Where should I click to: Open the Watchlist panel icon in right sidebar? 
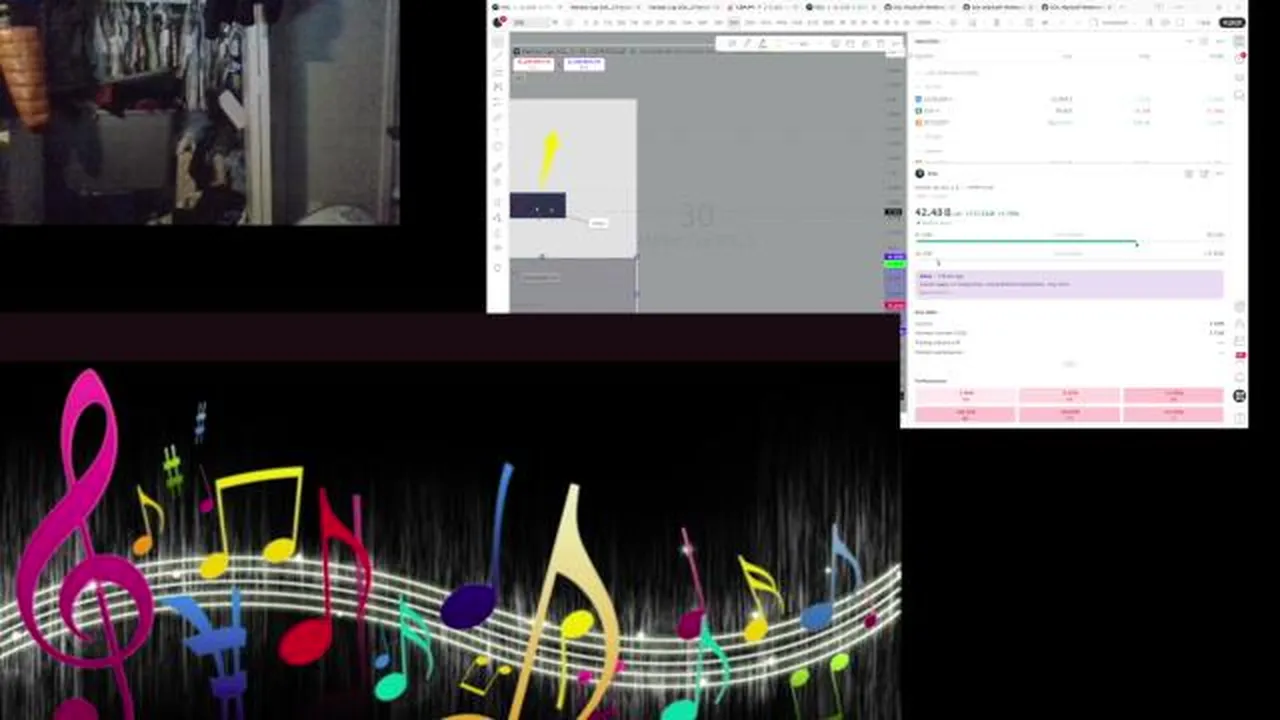(1240, 42)
